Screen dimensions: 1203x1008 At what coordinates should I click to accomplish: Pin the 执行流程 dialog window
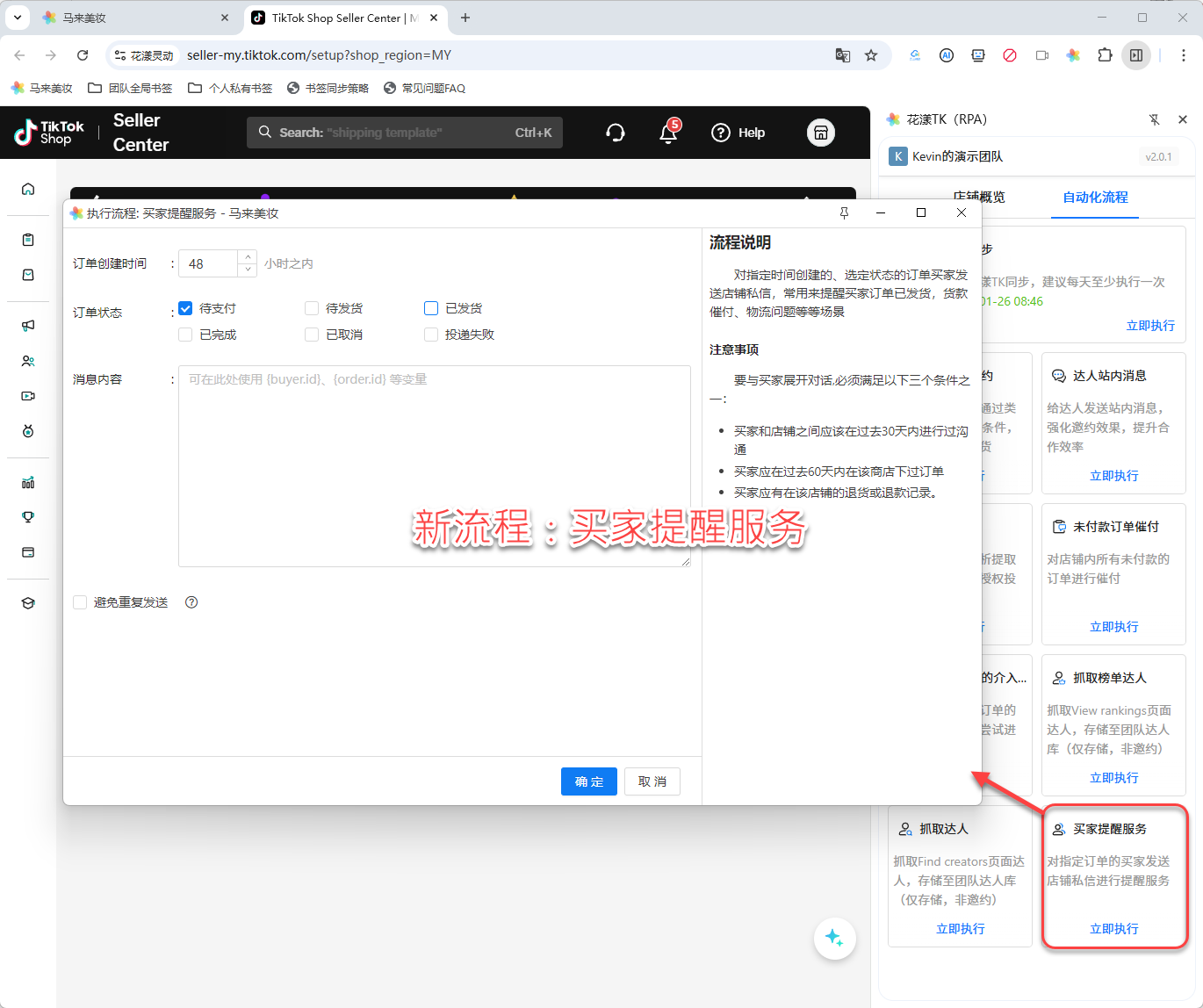point(844,213)
